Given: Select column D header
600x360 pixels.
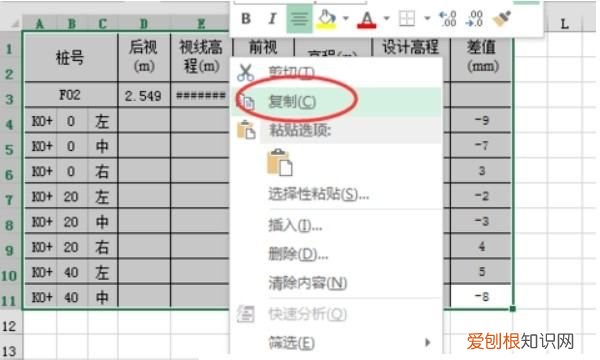Looking at the screenshot, I should 144,24.
